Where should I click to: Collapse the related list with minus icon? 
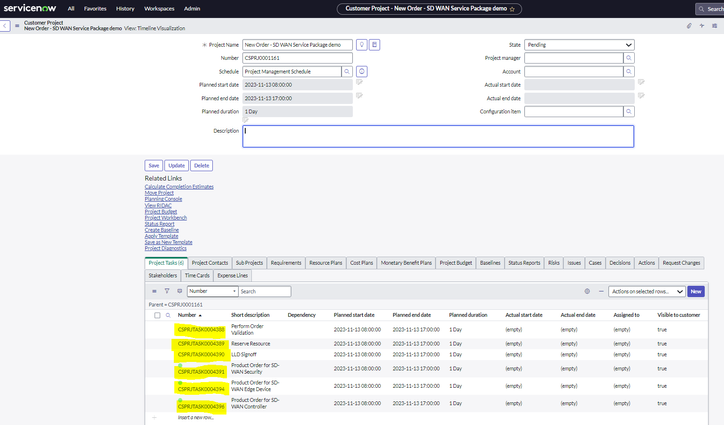click(x=601, y=291)
